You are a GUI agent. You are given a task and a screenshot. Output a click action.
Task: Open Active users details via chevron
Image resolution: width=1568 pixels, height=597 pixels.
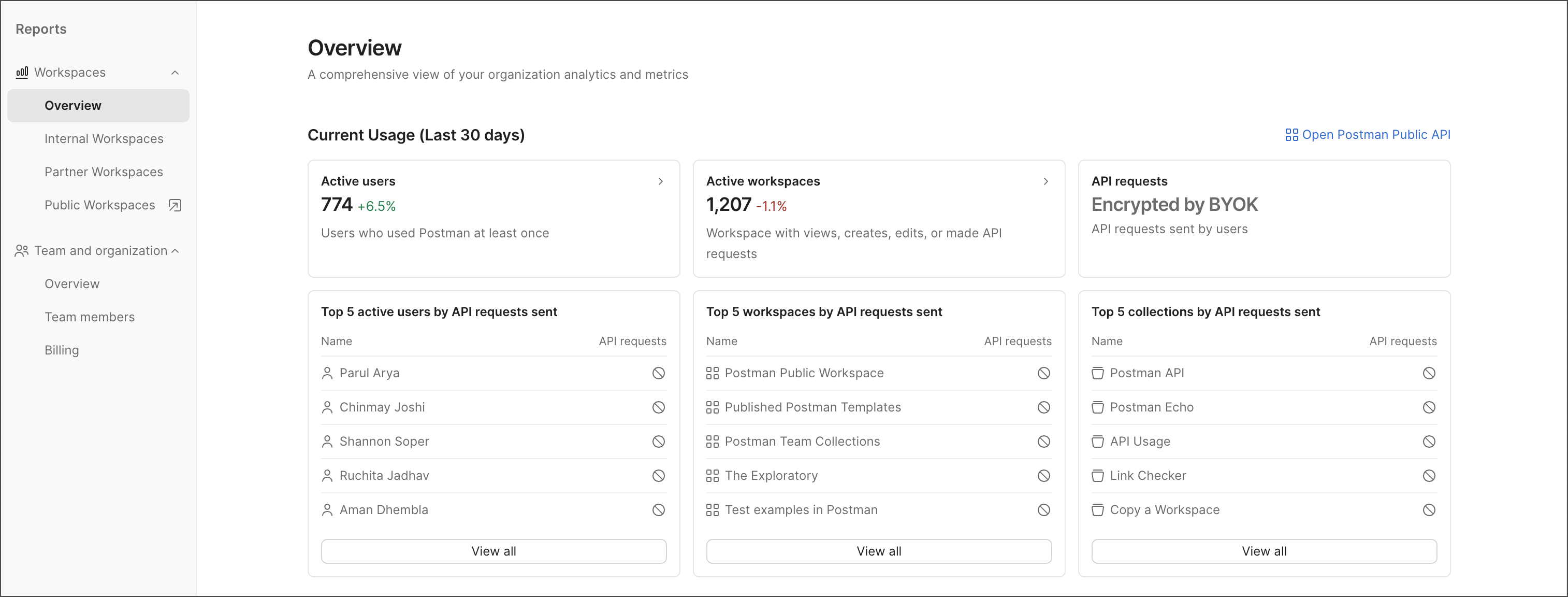(660, 181)
